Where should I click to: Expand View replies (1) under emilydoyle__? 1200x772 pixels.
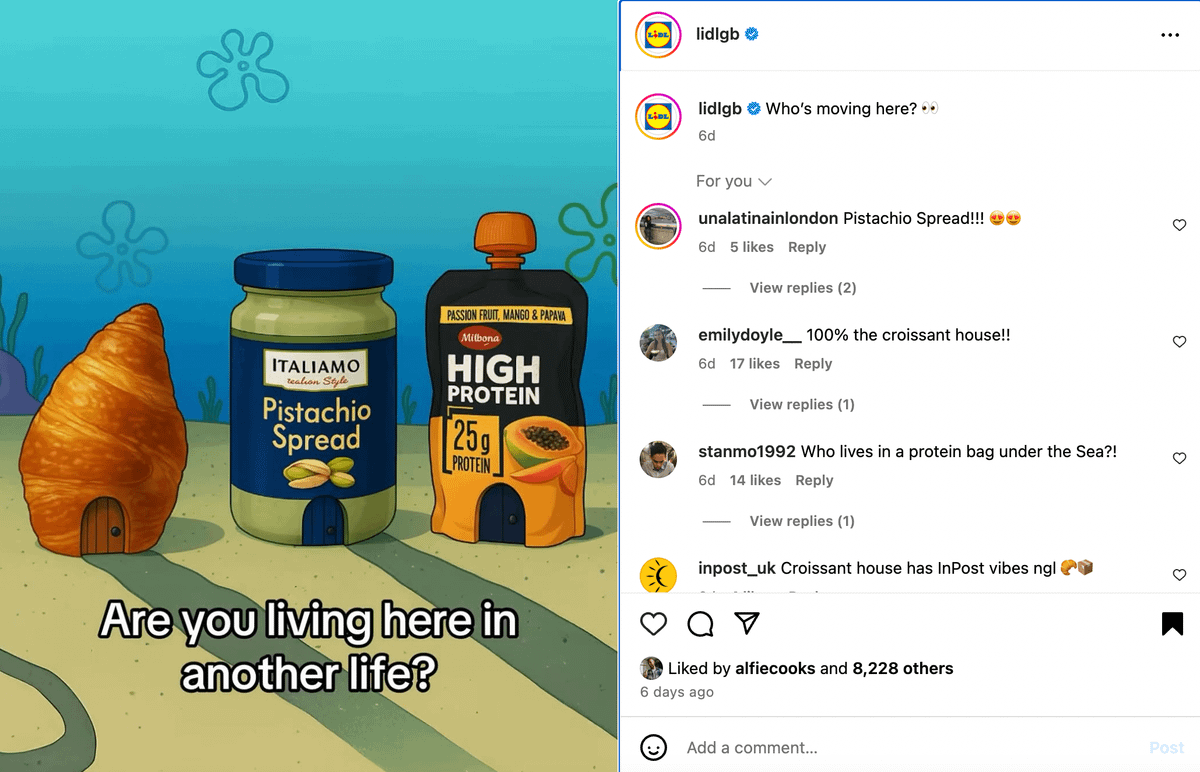[802, 404]
